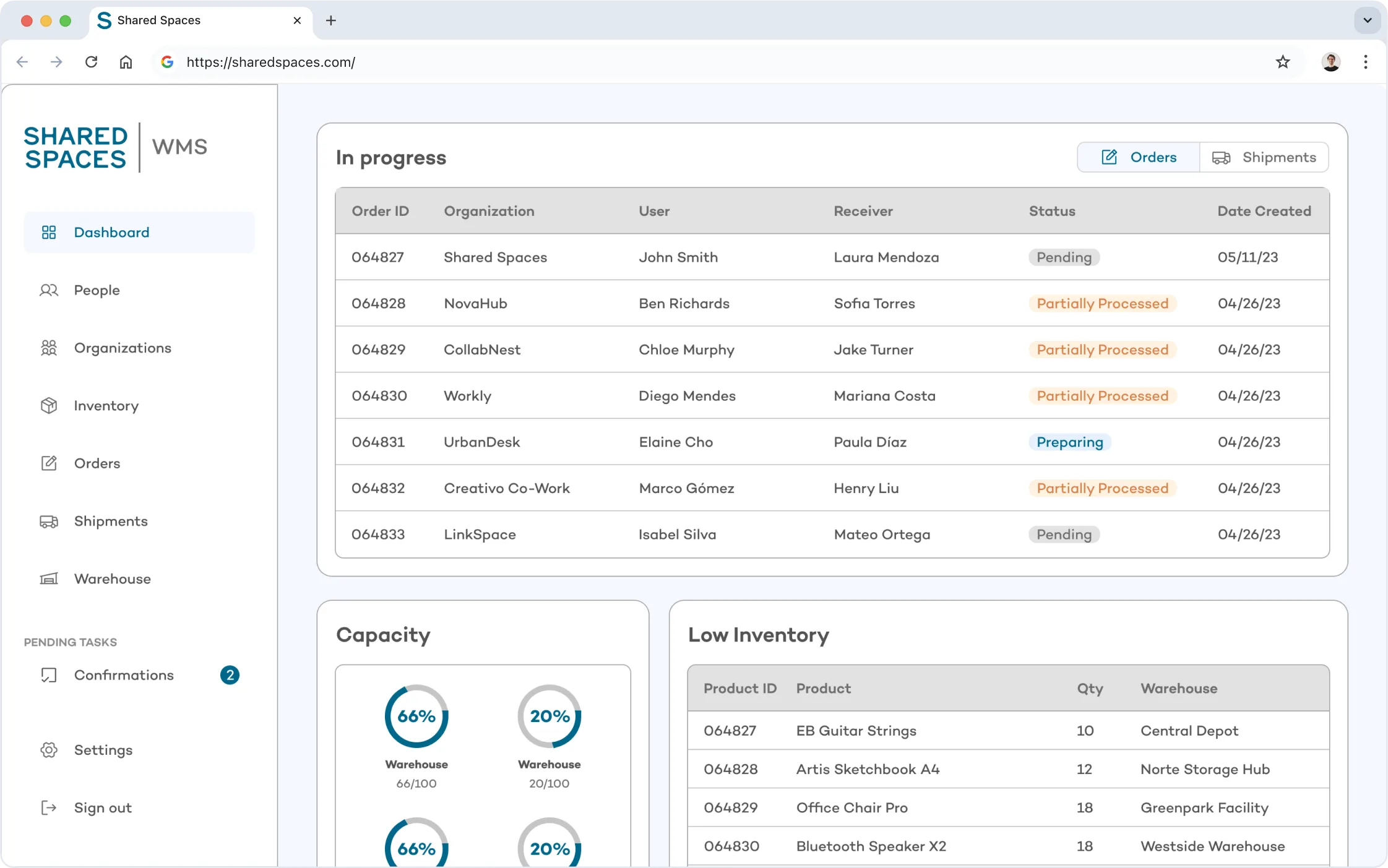Click the Shared Spaces WMS logo
Image resolution: width=1388 pixels, height=868 pixels.
click(x=116, y=147)
